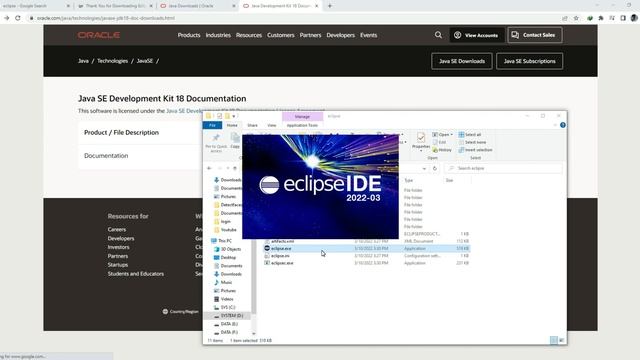Viewport: 640px width, 360px height.
Task: Open Explorer recent locations dropdown arrow
Action: (228, 168)
